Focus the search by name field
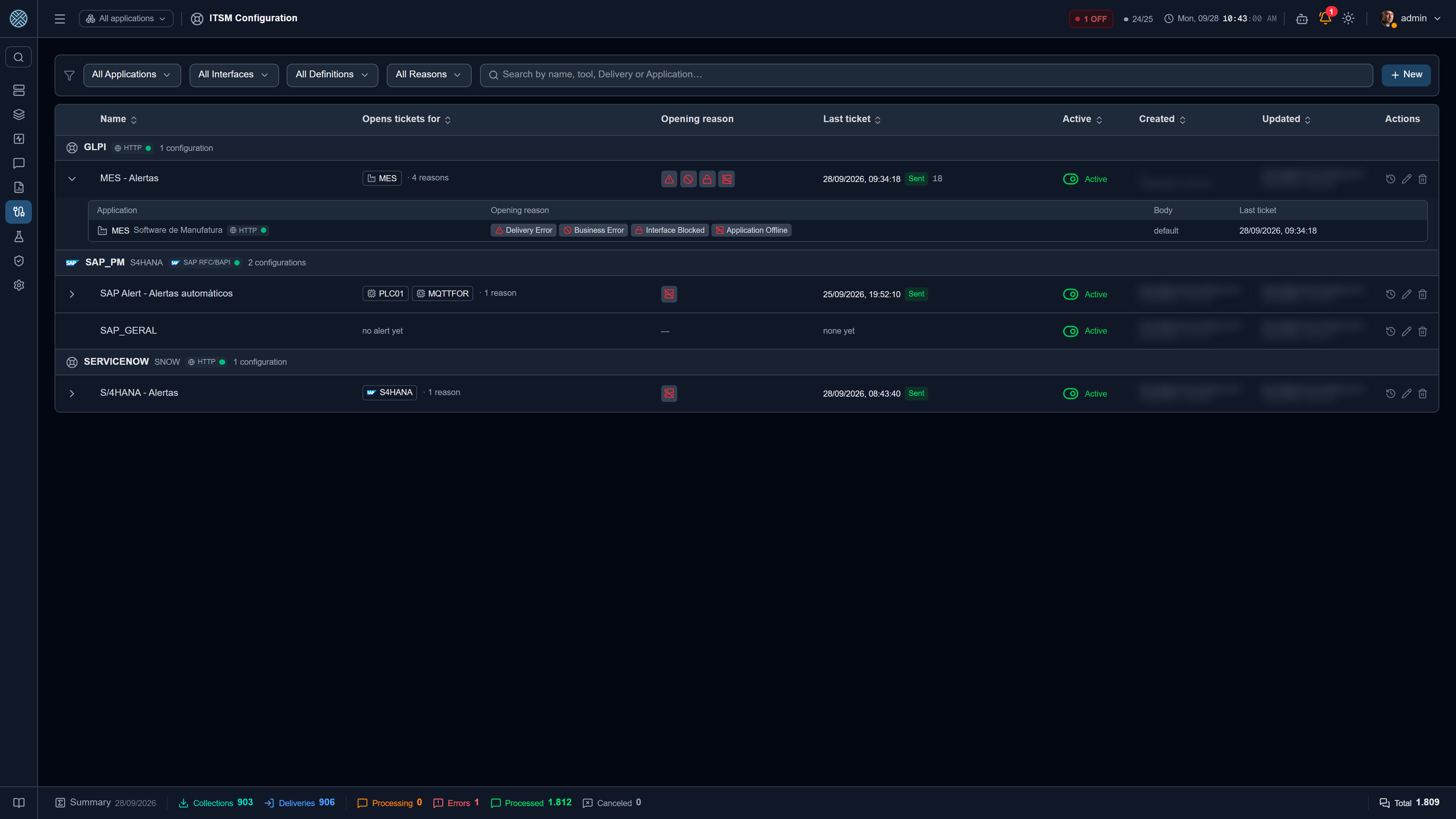 [926, 75]
